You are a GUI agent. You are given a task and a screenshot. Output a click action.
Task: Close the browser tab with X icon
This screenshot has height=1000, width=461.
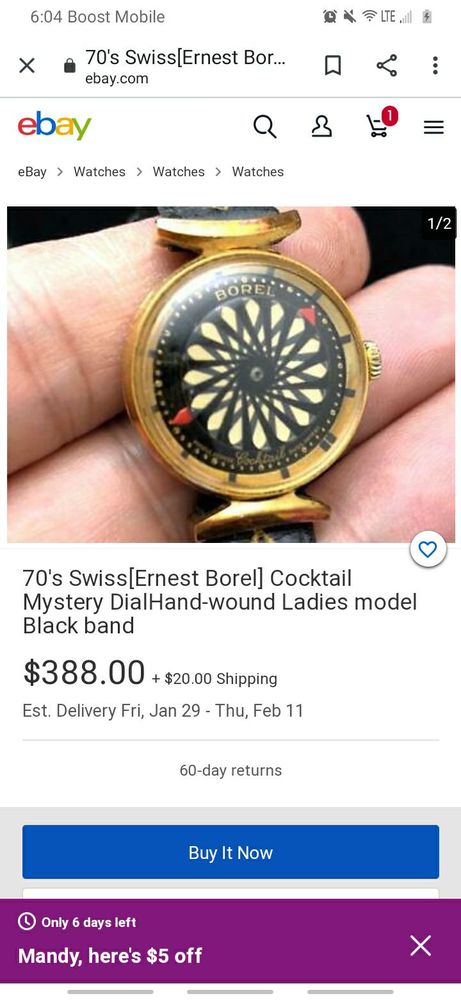click(27, 65)
